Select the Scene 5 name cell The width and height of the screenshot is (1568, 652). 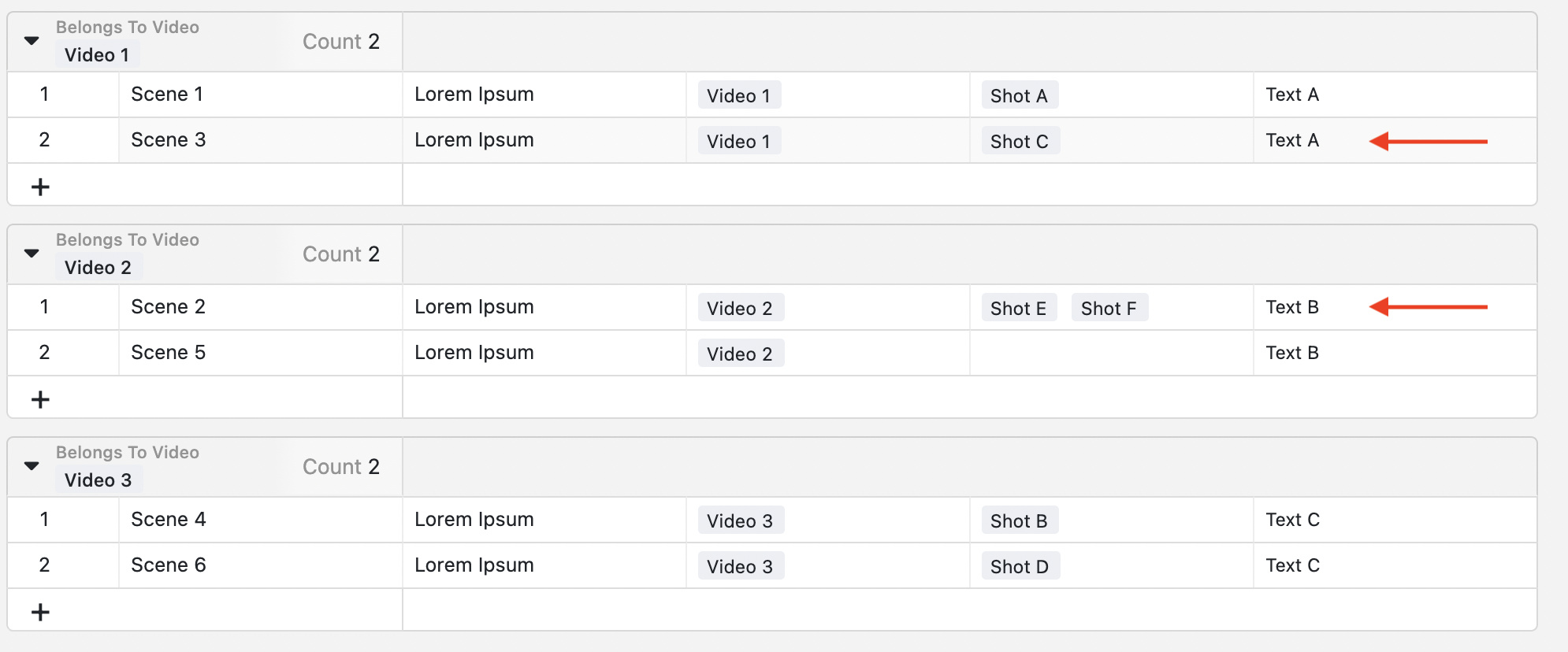click(260, 353)
